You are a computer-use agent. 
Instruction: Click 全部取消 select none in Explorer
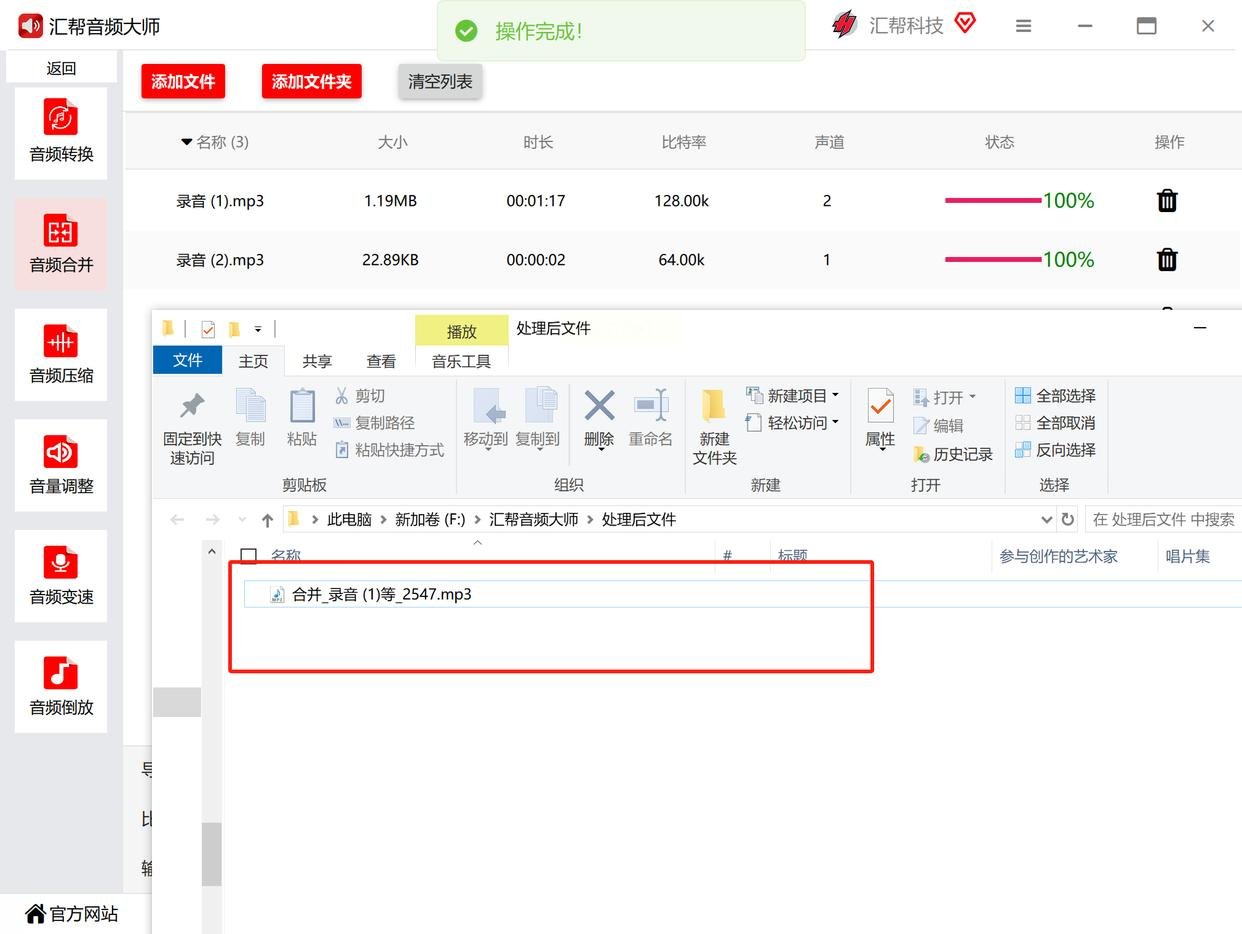(1055, 423)
